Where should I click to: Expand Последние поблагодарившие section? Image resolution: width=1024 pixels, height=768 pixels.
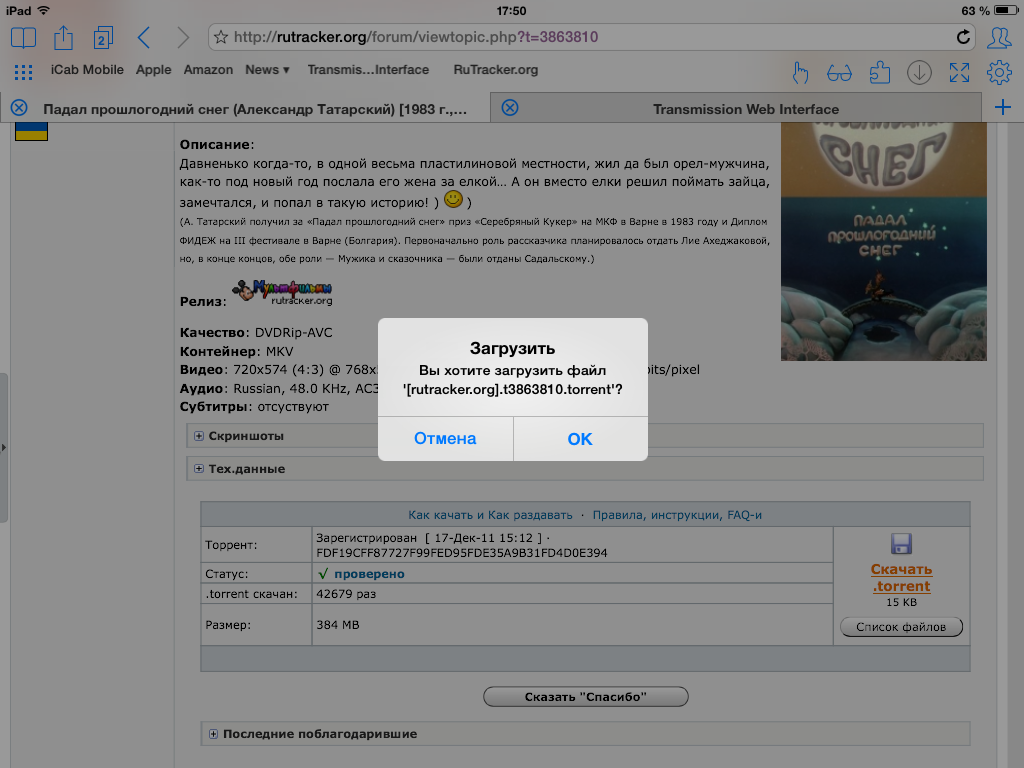pos(585,733)
